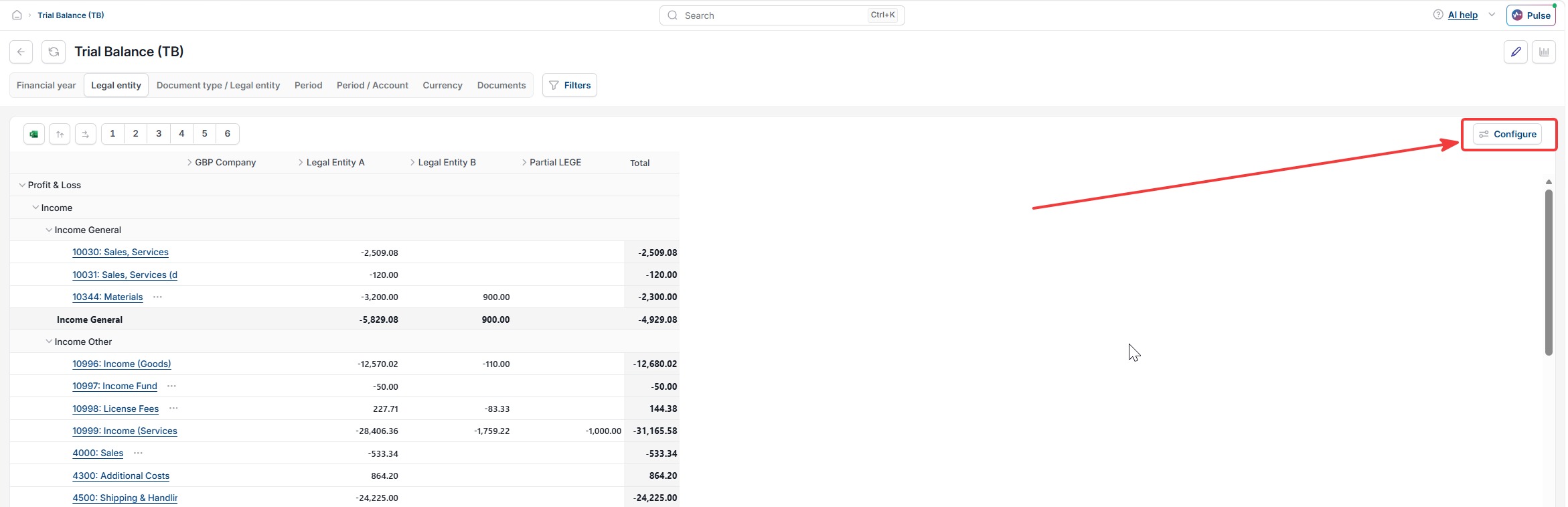Expand the GBP Company column
The height and width of the screenshot is (507, 1568).
tap(189, 162)
